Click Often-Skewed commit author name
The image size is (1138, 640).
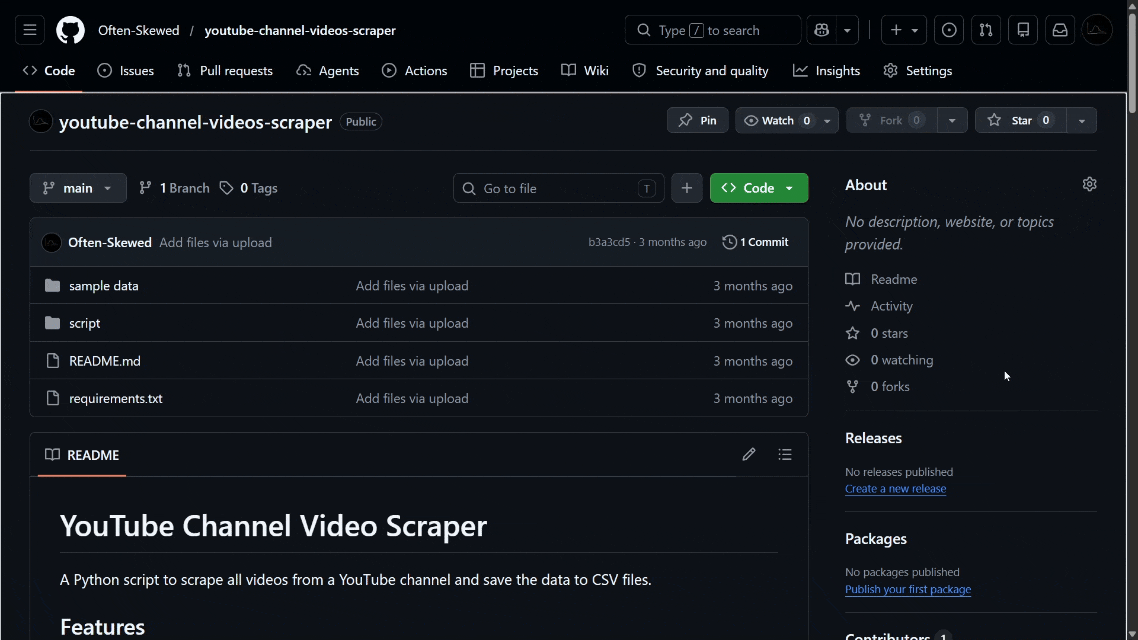(110, 242)
